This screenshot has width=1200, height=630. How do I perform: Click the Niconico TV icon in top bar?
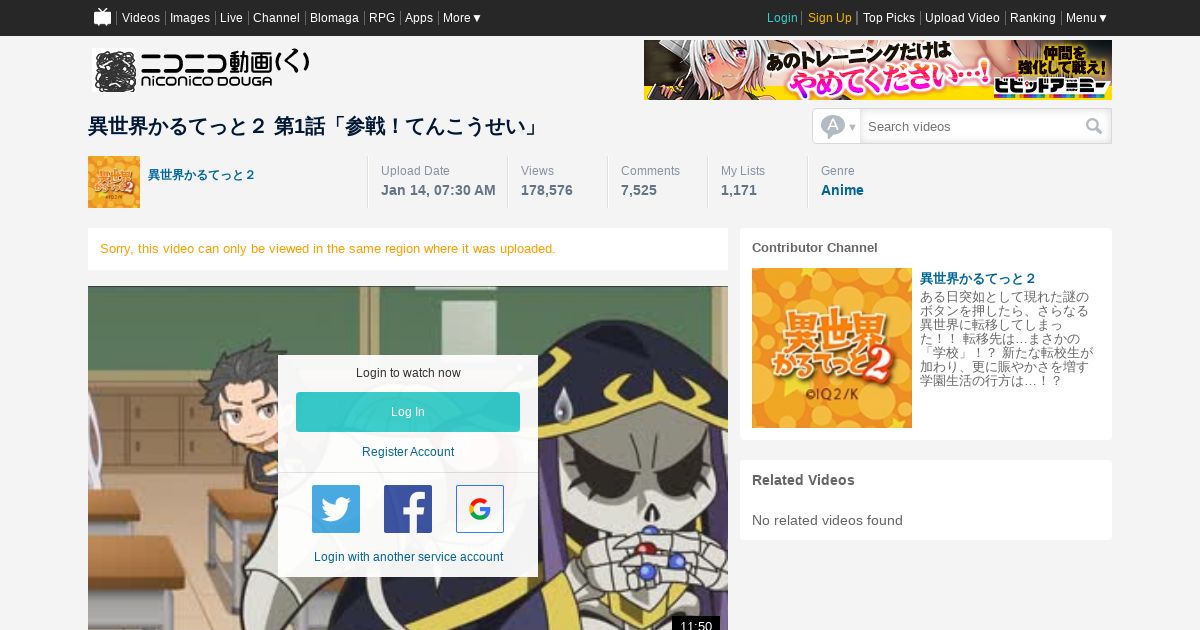point(102,17)
